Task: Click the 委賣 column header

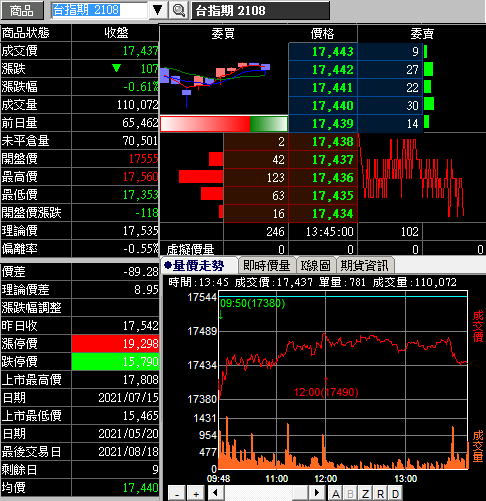Action: pyautogui.click(x=422, y=34)
